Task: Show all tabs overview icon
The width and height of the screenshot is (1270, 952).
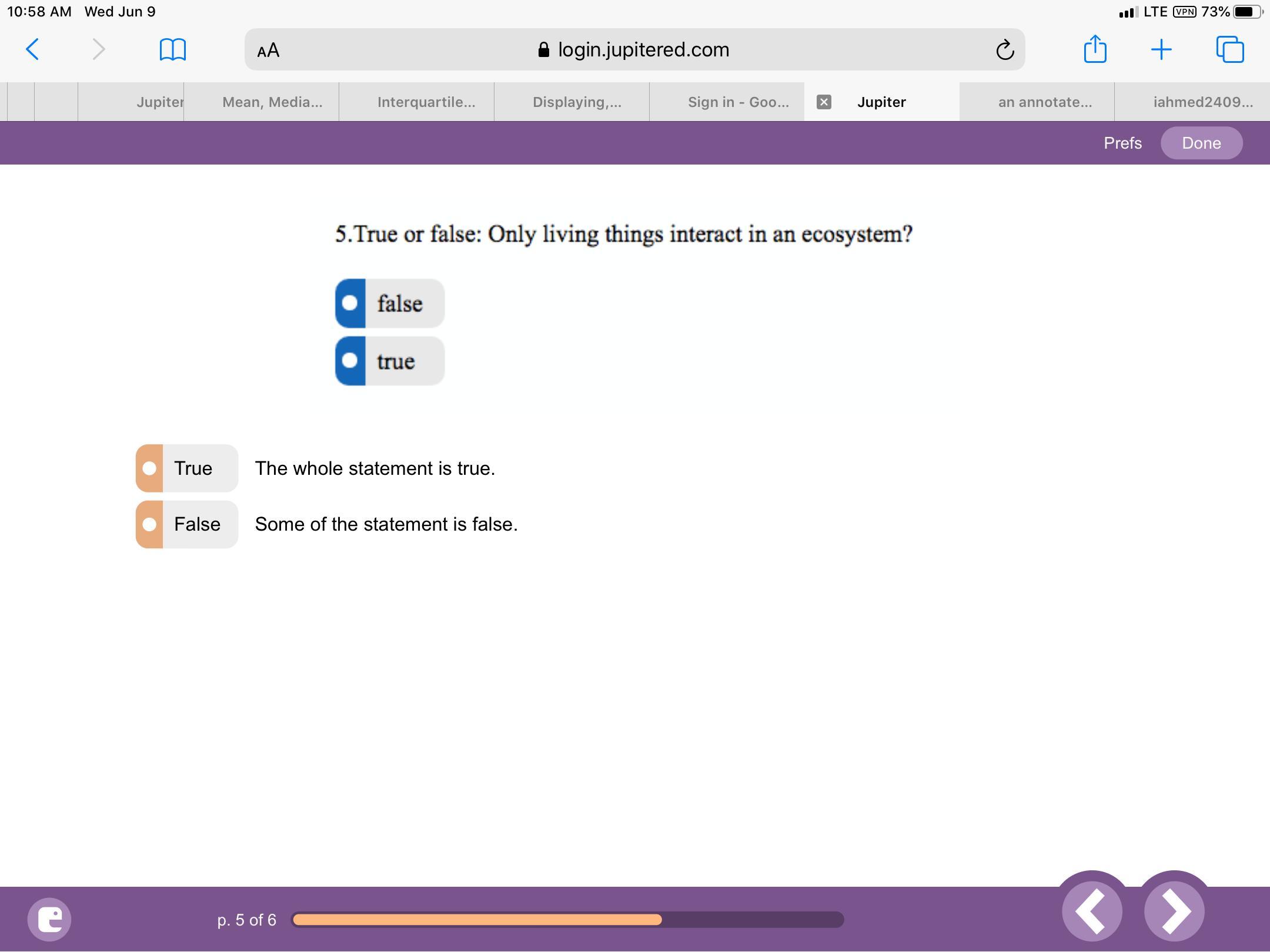Action: [1229, 49]
